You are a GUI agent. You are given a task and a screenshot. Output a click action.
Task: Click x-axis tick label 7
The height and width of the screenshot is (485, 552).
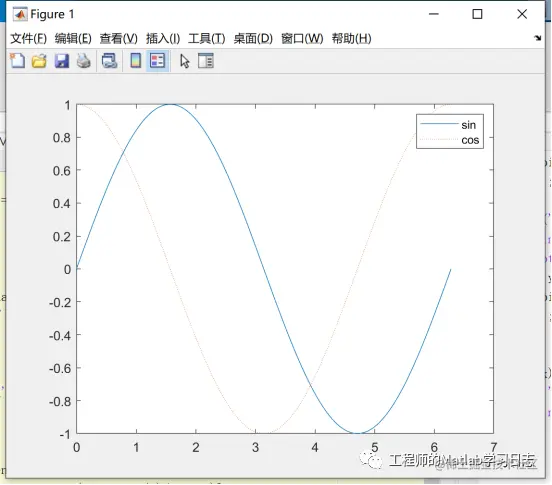coord(494,447)
